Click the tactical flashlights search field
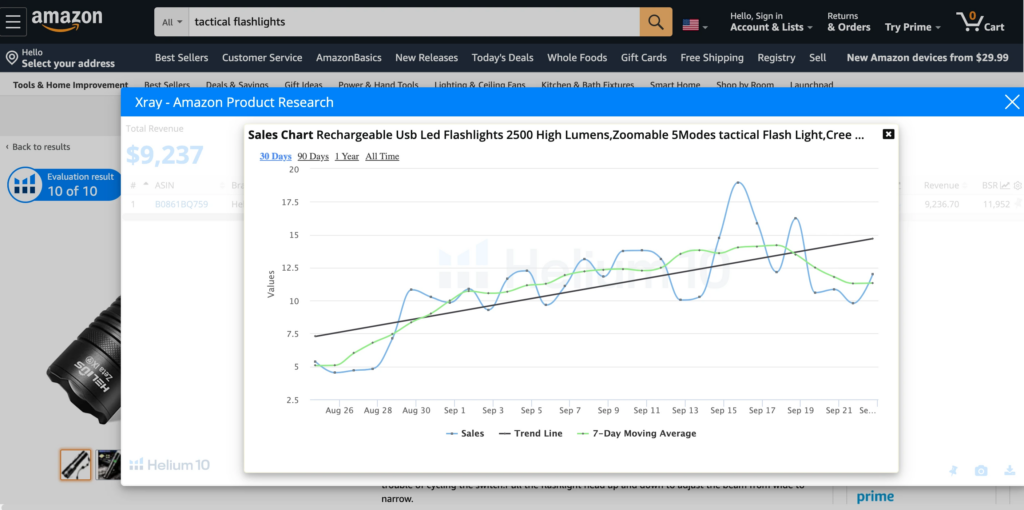 click(x=414, y=22)
